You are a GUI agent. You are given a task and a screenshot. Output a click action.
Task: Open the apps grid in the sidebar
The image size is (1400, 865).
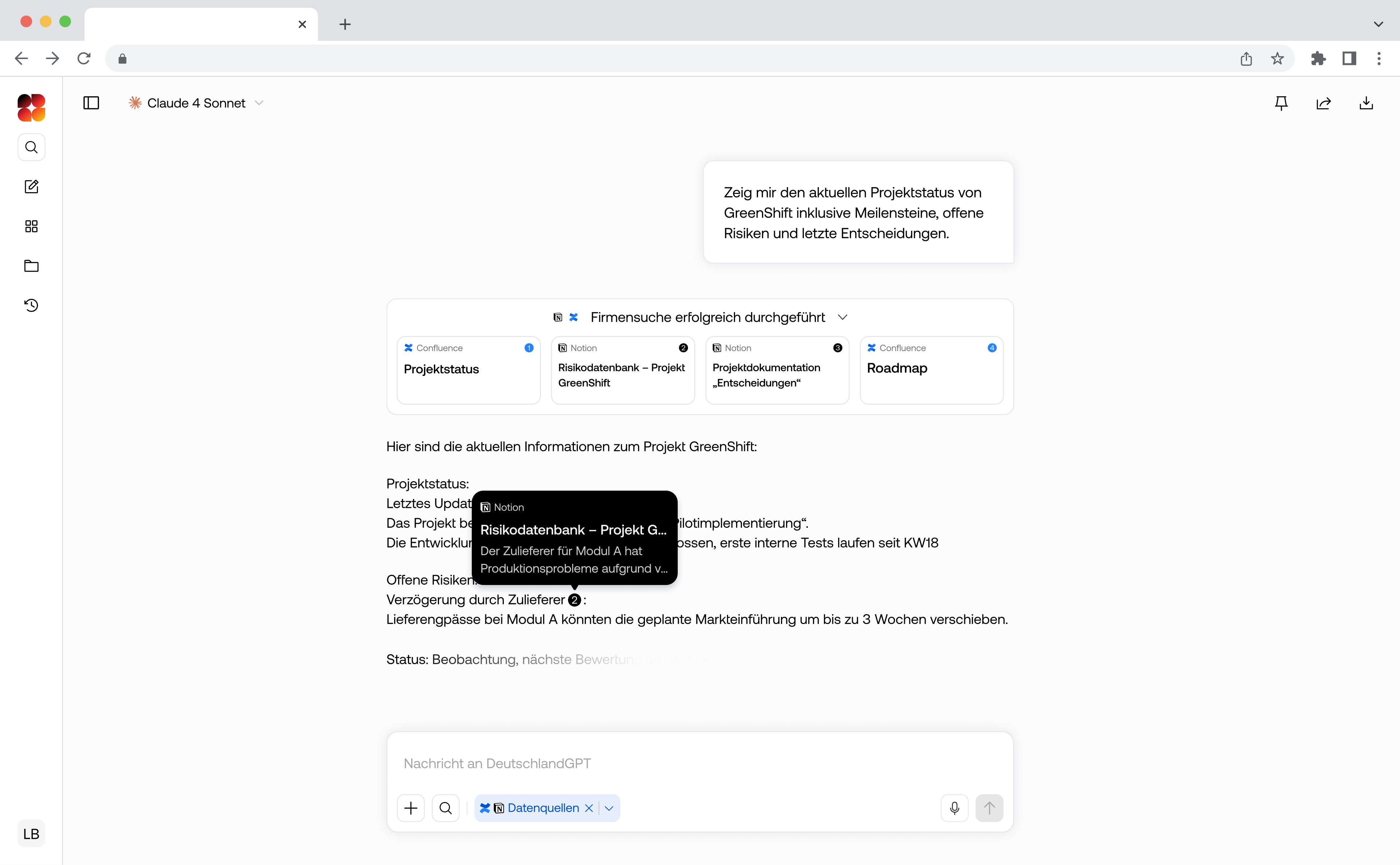pos(31,226)
